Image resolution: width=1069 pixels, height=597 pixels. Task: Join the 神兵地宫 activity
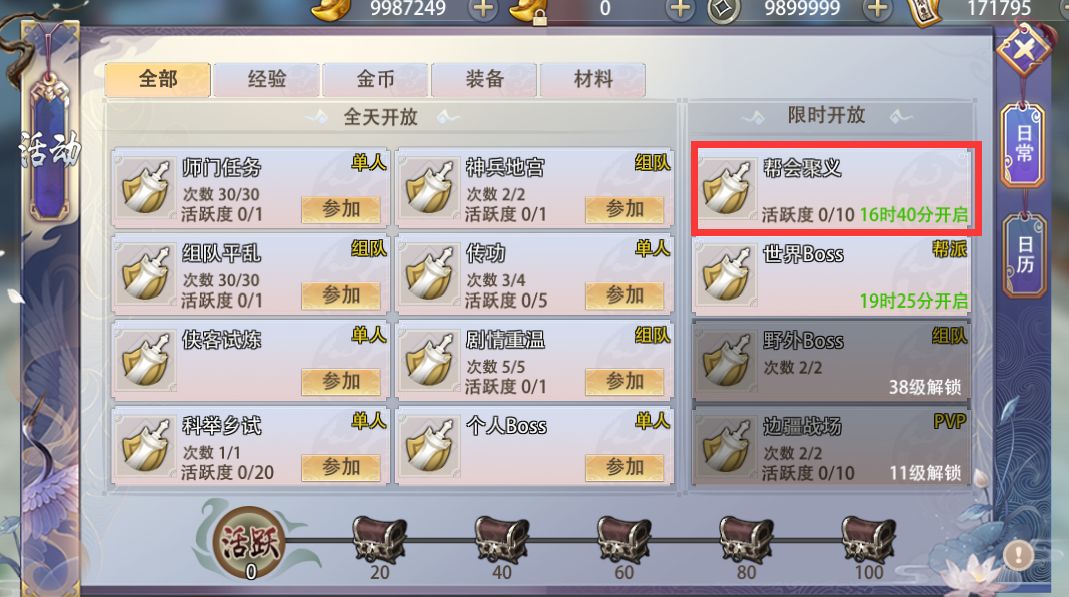(624, 209)
